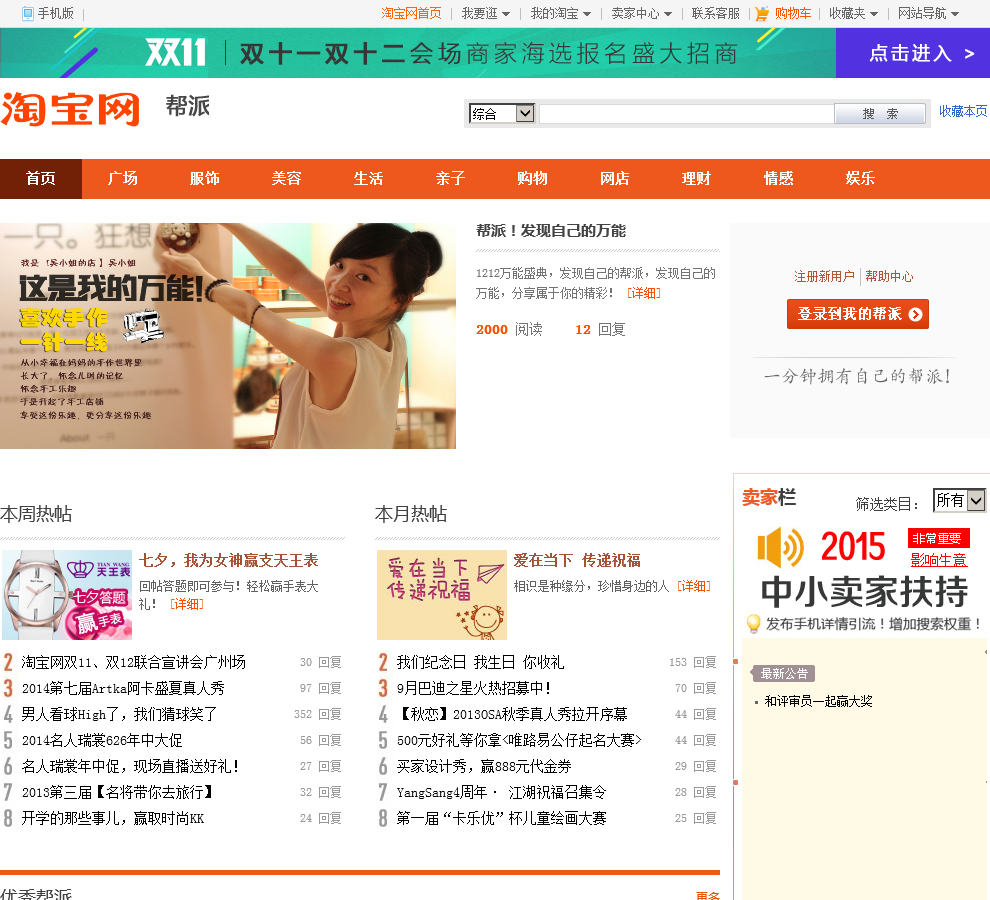Expand 卖家中心 dropdown menu
The height and width of the screenshot is (900, 990).
pos(641,13)
